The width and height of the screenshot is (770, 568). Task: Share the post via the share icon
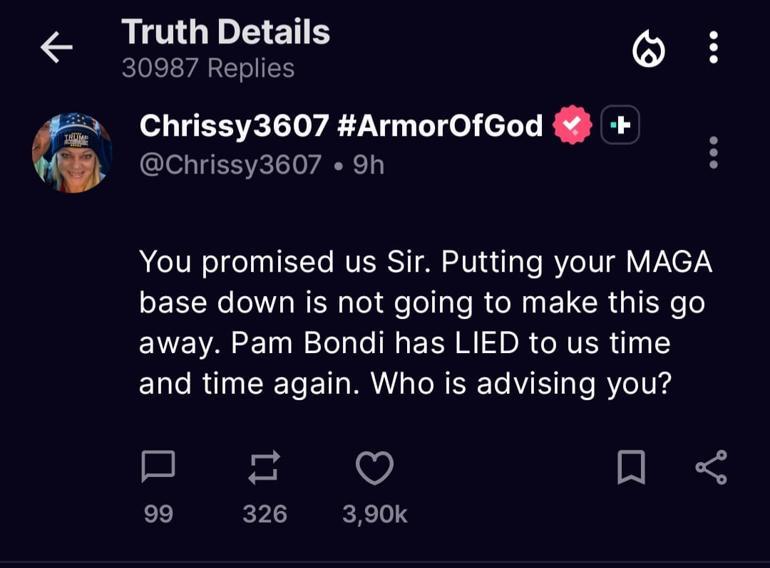[711, 467]
